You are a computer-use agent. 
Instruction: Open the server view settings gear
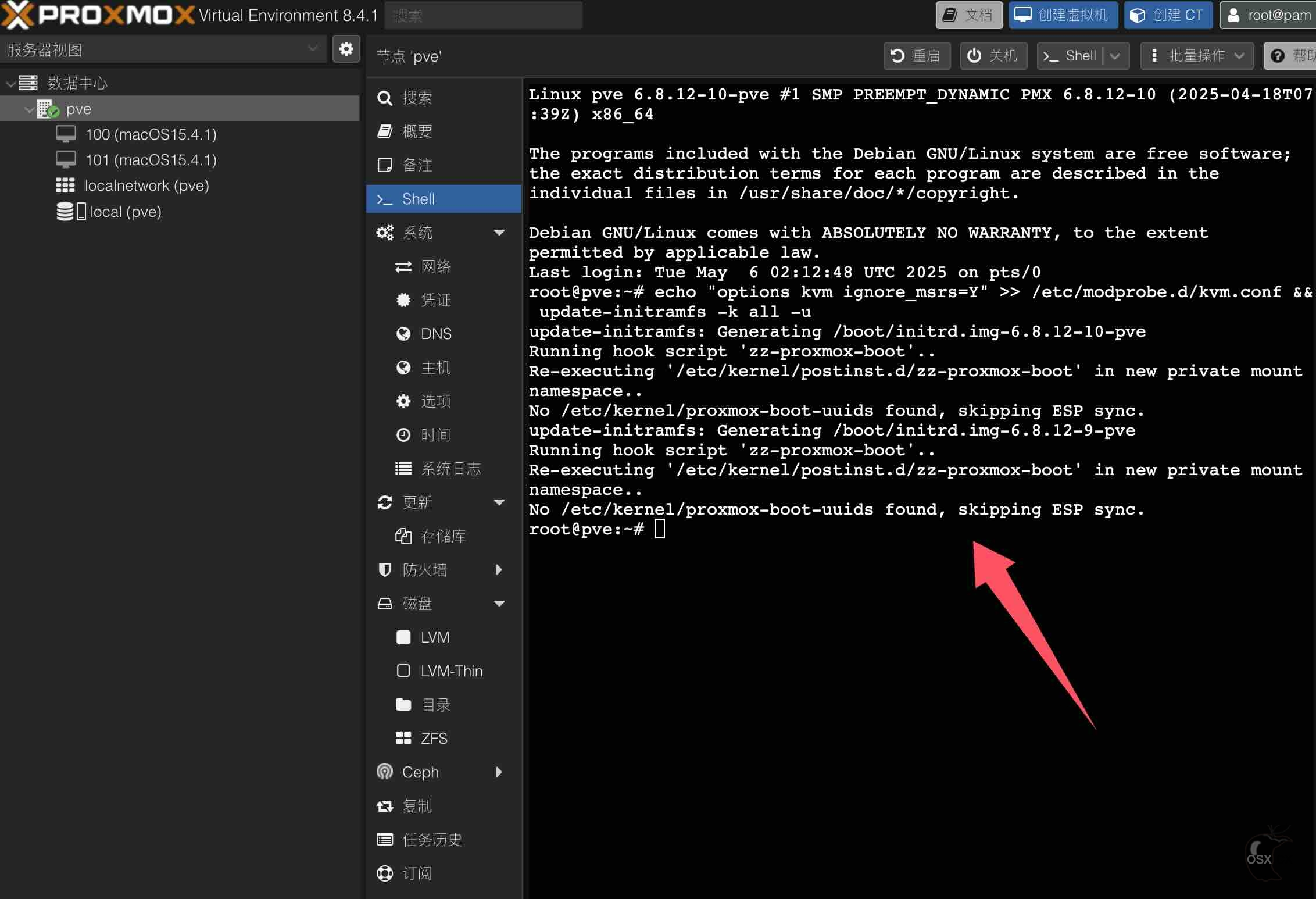tap(346, 49)
